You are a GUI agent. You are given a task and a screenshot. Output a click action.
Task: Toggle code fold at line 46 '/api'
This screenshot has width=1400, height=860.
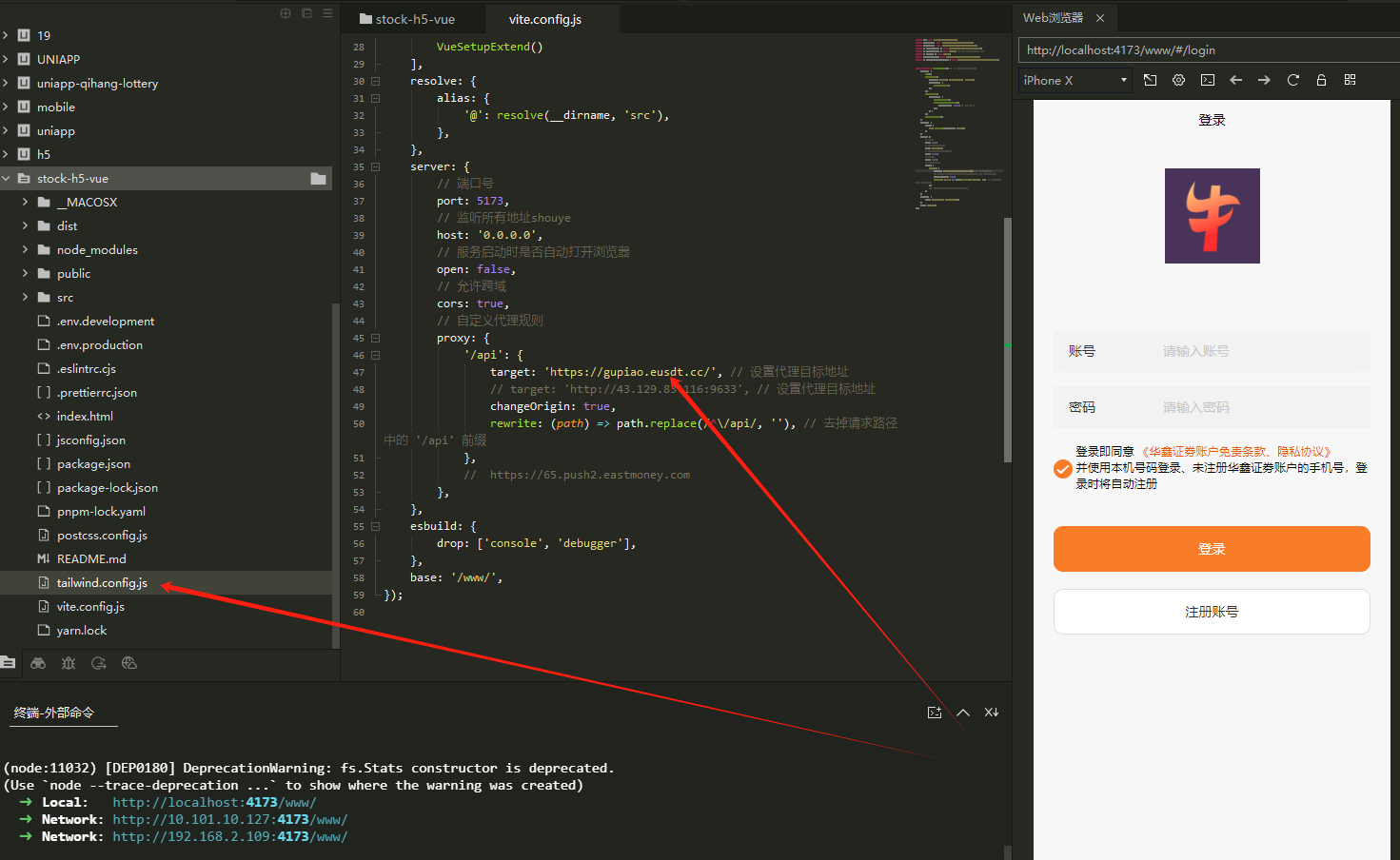point(375,355)
